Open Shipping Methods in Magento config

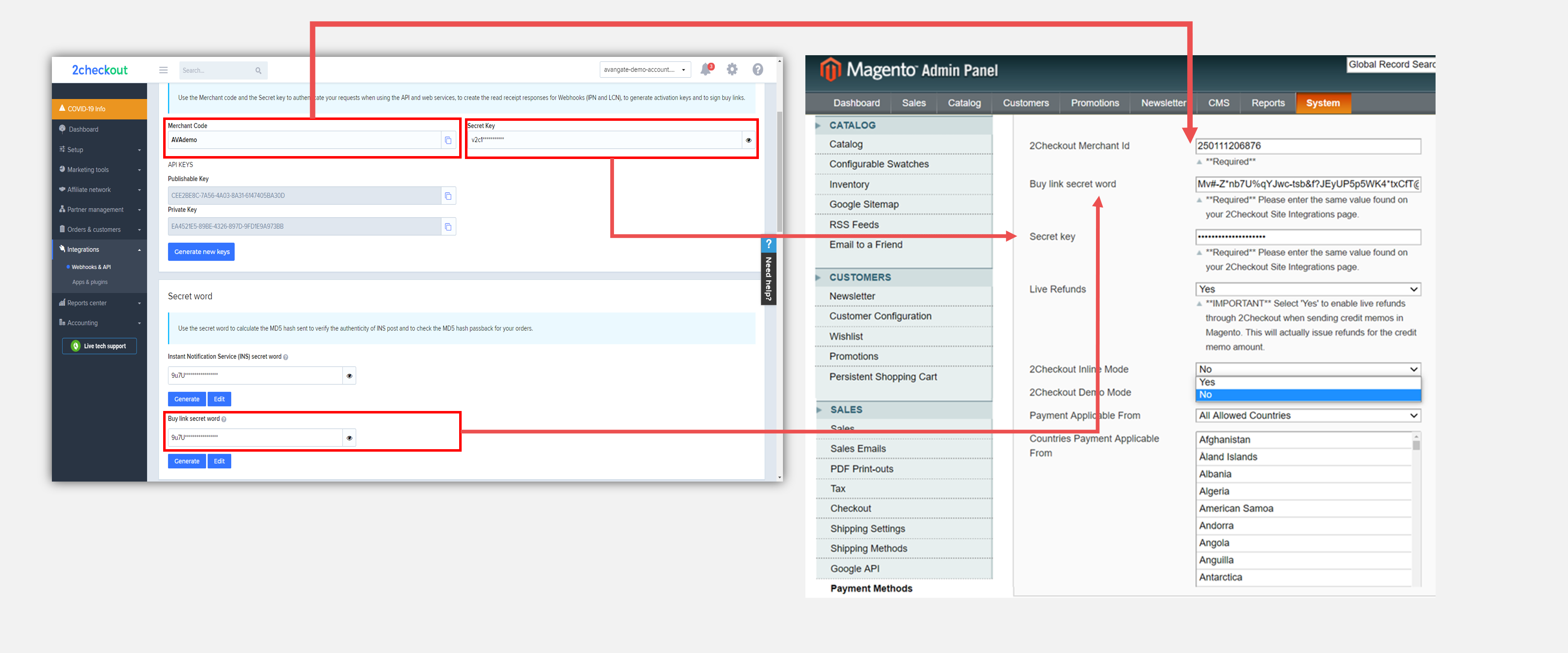click(x=868, y=548)
